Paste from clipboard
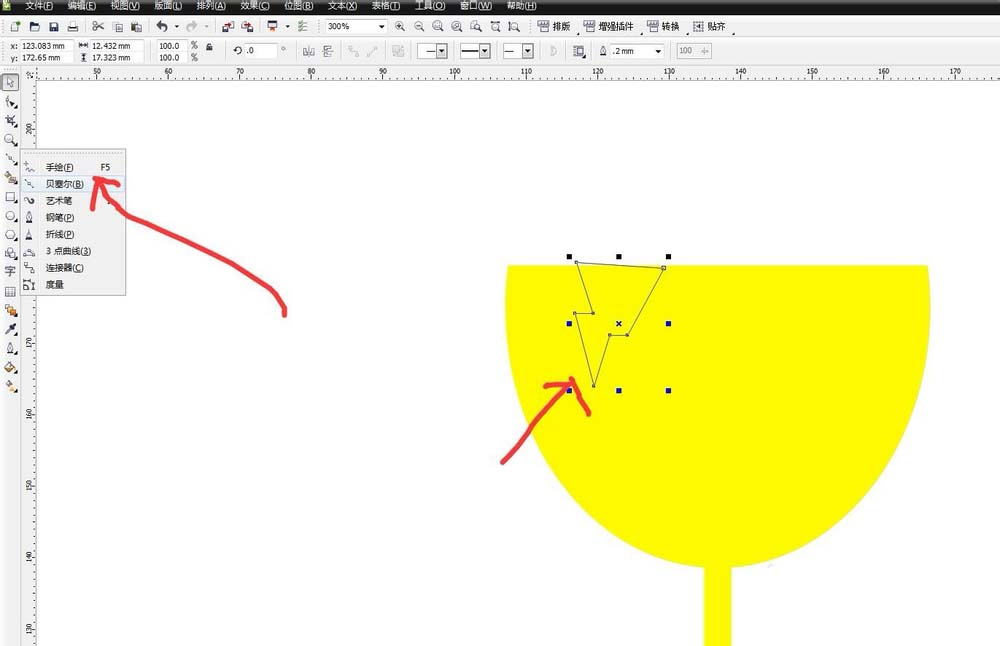1000x646 pixels. (x=136, y=26)
